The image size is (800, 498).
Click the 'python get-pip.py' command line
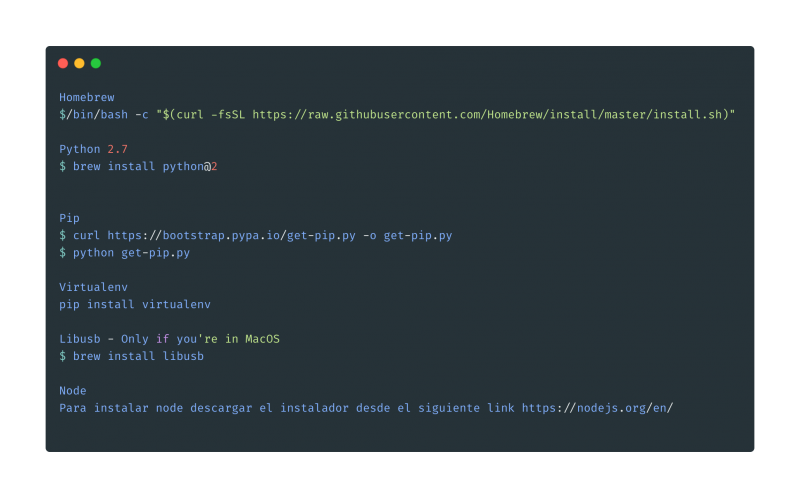[131, 253]
